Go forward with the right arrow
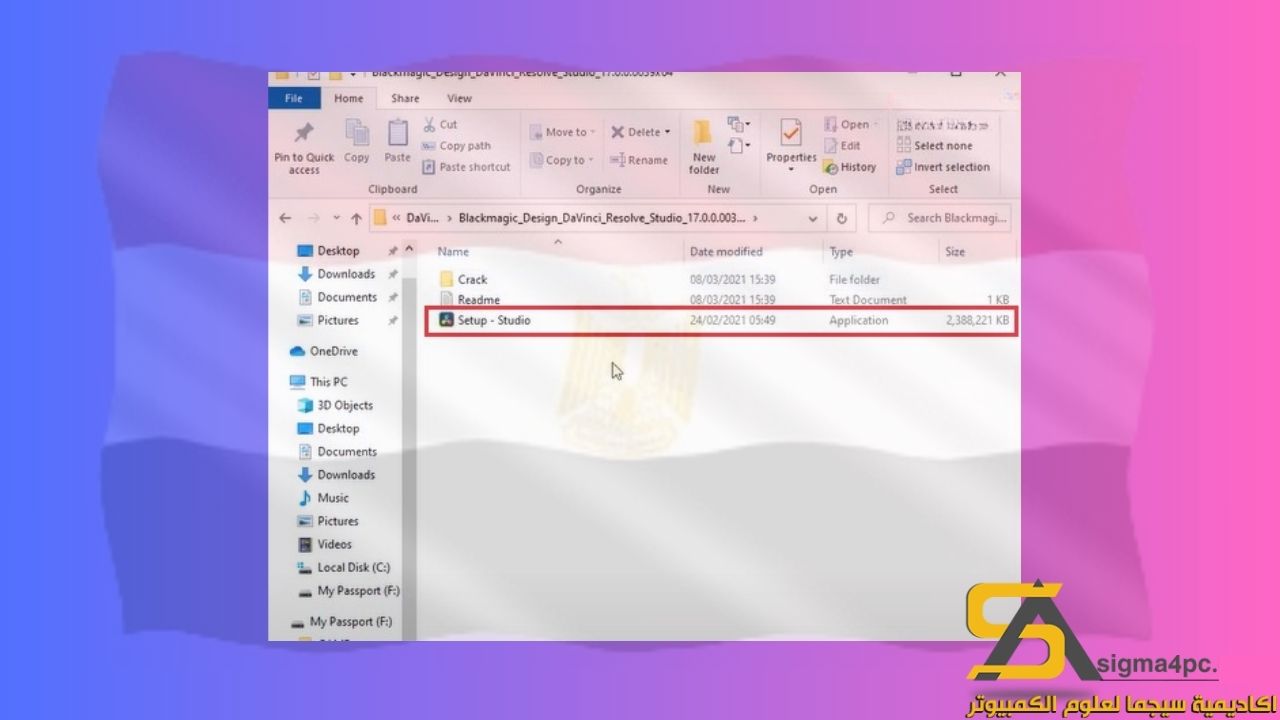 coord(312,218)
